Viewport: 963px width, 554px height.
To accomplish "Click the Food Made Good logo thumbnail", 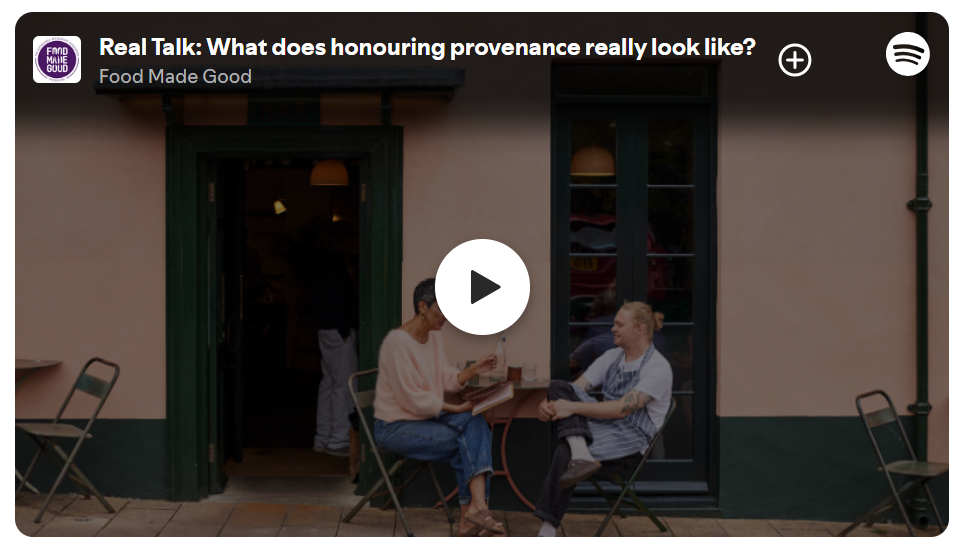I will coord(57,60).
